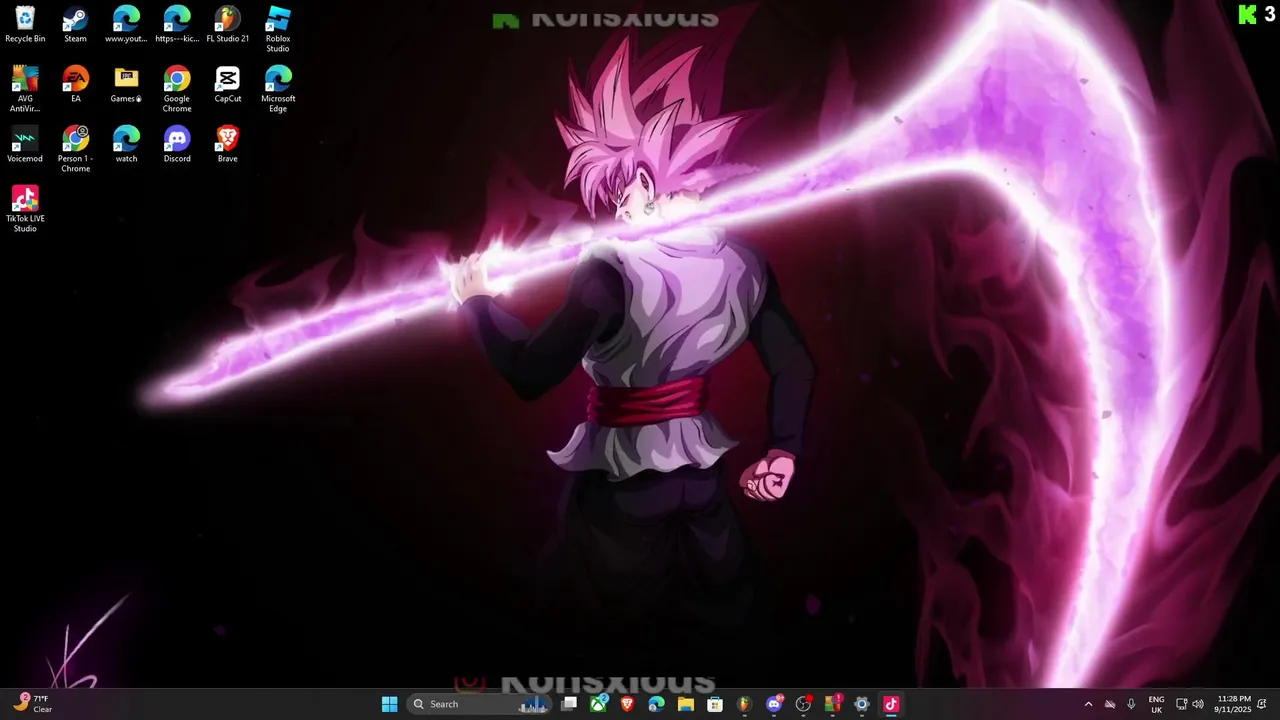Open Brave from the taskbar
Viewport: 1280px width, 720px height.
coord(627,704)
